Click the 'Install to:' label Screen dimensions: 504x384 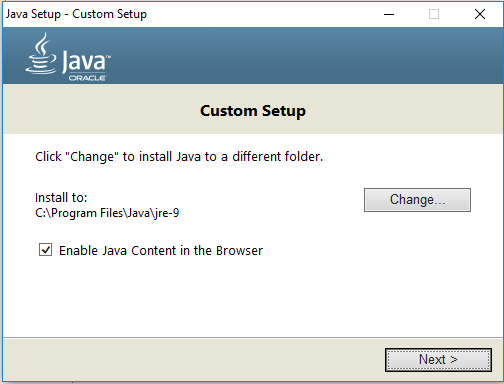[61, 198]
